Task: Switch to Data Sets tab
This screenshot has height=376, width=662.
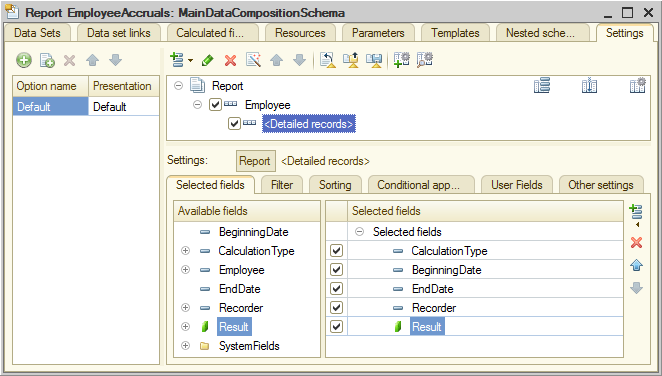Action: pos(37,33)
